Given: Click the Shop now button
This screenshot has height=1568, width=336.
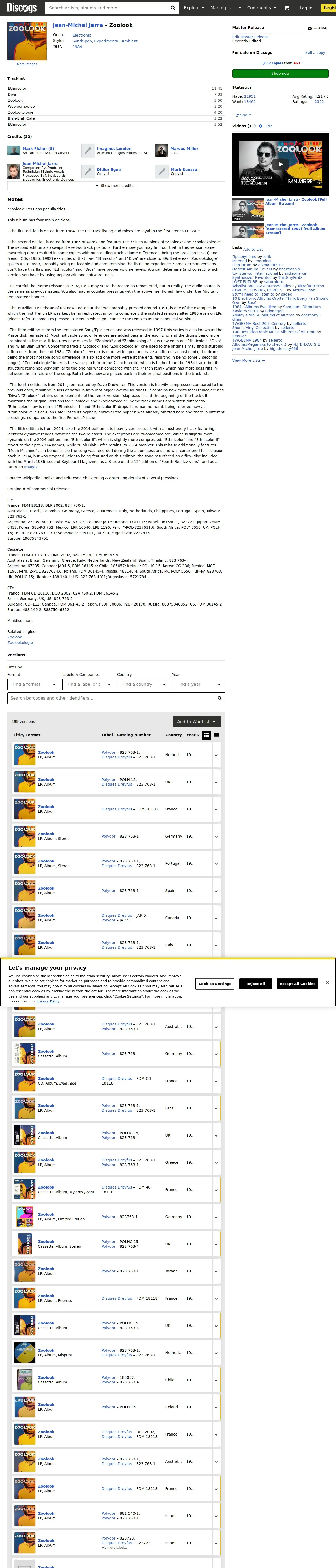Looking at the screenshot, I should coord(281,73).
